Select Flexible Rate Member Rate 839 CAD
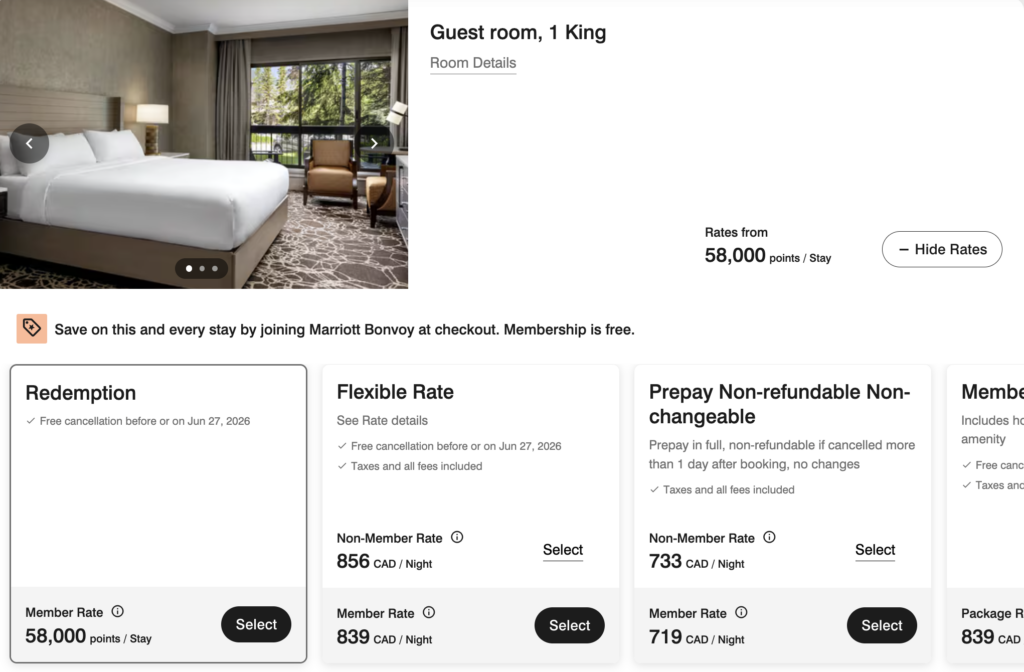The width and height of the screenshot is (1024, 672). pos(569,625)
